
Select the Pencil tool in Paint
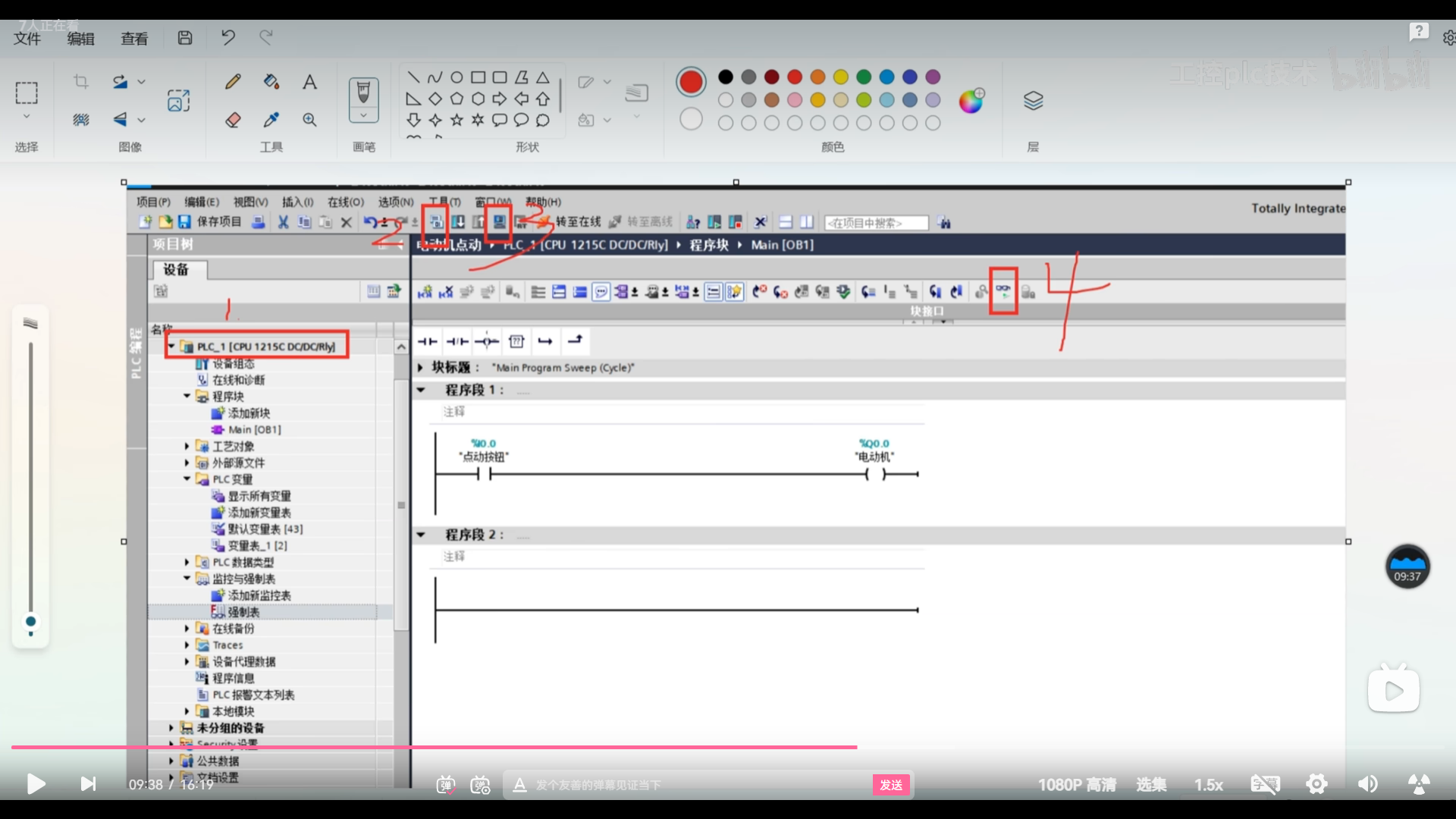tap(233, 82)
